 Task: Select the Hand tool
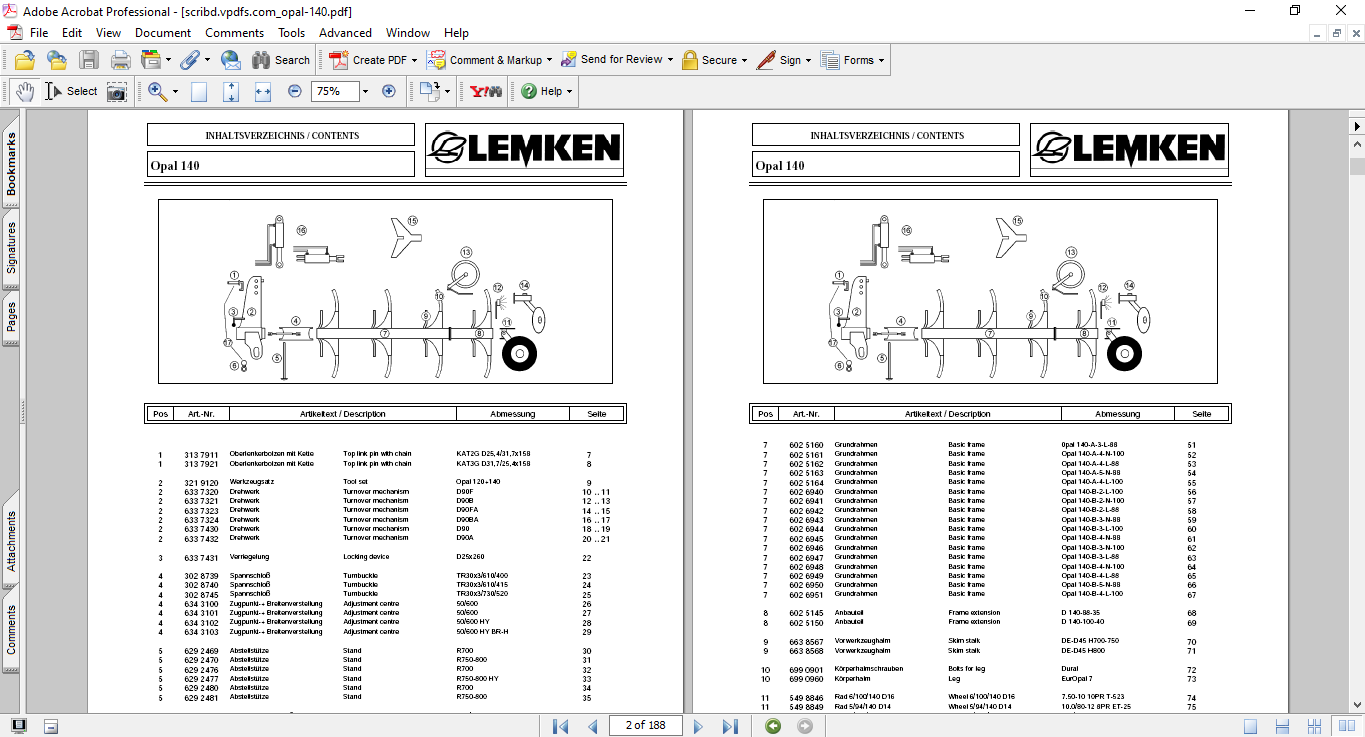(25, 91)
